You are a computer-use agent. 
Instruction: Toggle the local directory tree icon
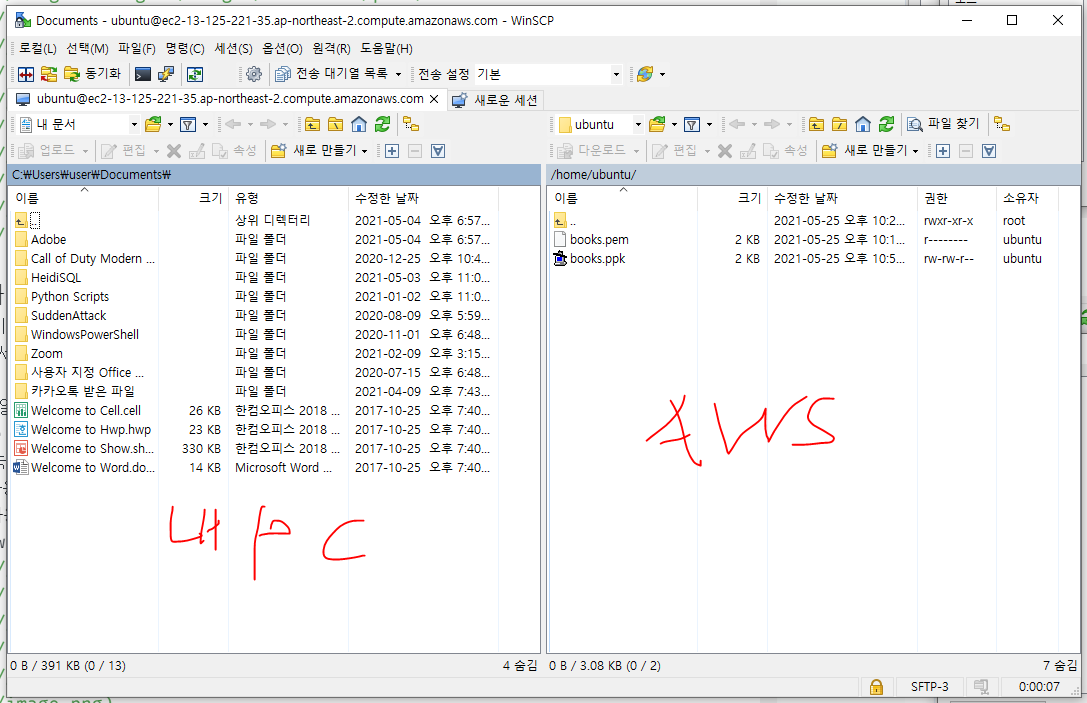click(412, 125)
